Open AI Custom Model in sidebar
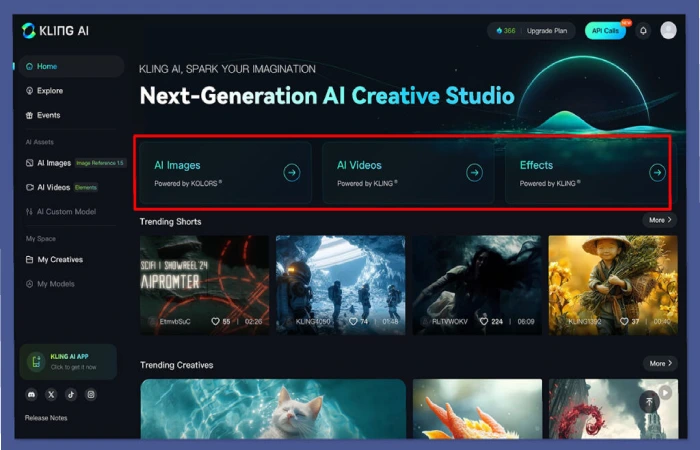This screenshot has height=450, width=700. pyautogui.click(x=61, y=212)
